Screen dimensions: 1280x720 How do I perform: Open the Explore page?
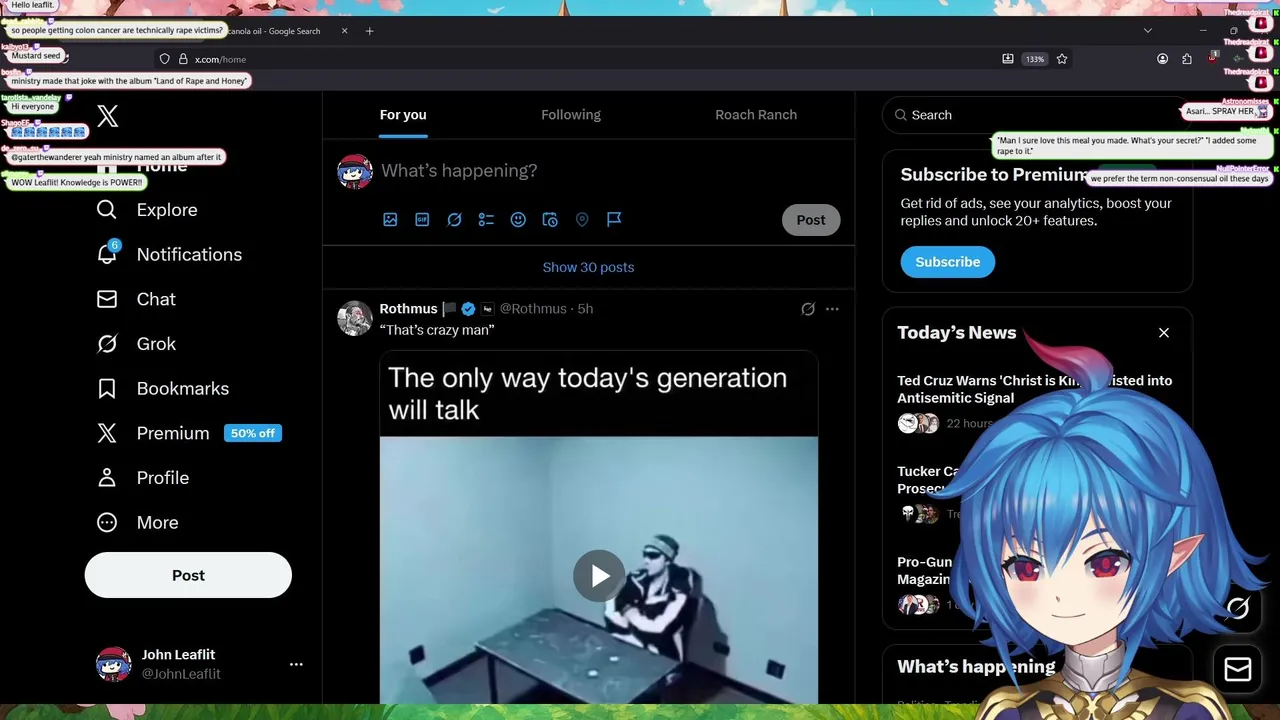coord(147,210)
